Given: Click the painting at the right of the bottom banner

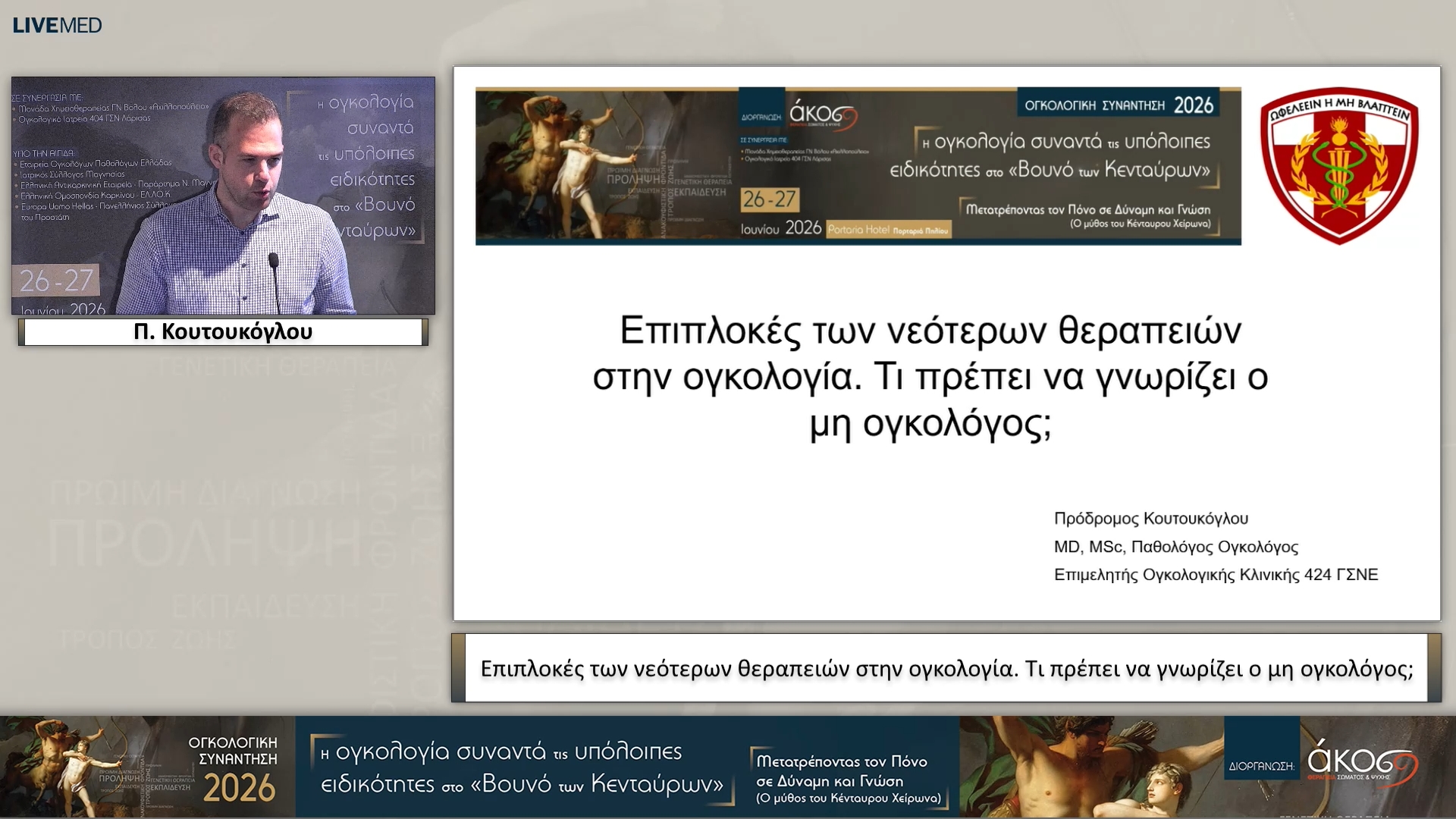Looking at the screenshot, I should pos(1091,767).
